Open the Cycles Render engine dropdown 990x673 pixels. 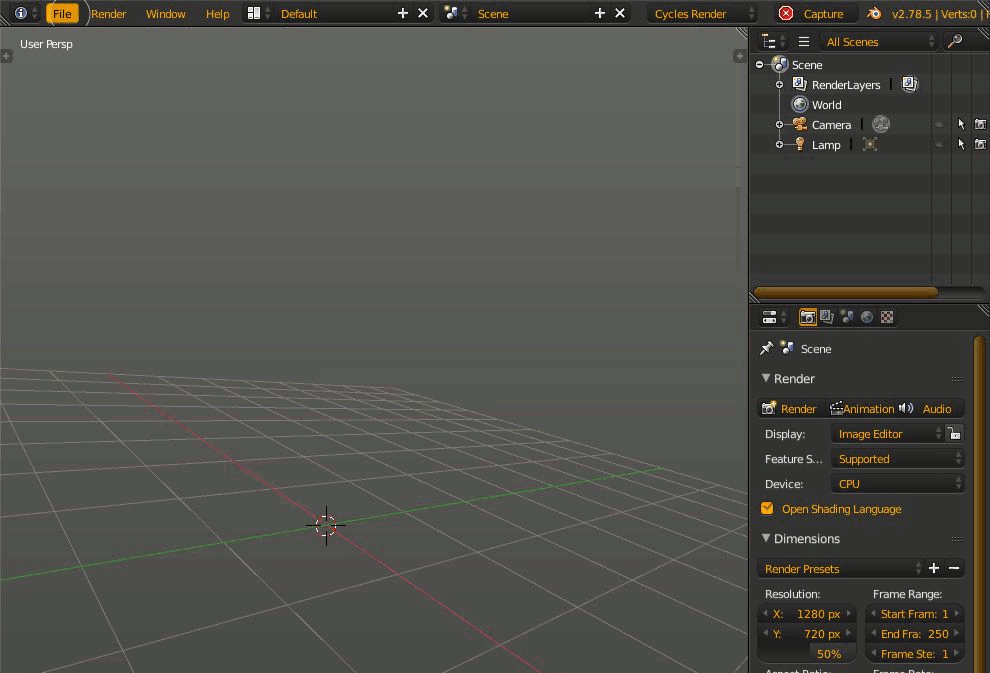tap(703, 13)
